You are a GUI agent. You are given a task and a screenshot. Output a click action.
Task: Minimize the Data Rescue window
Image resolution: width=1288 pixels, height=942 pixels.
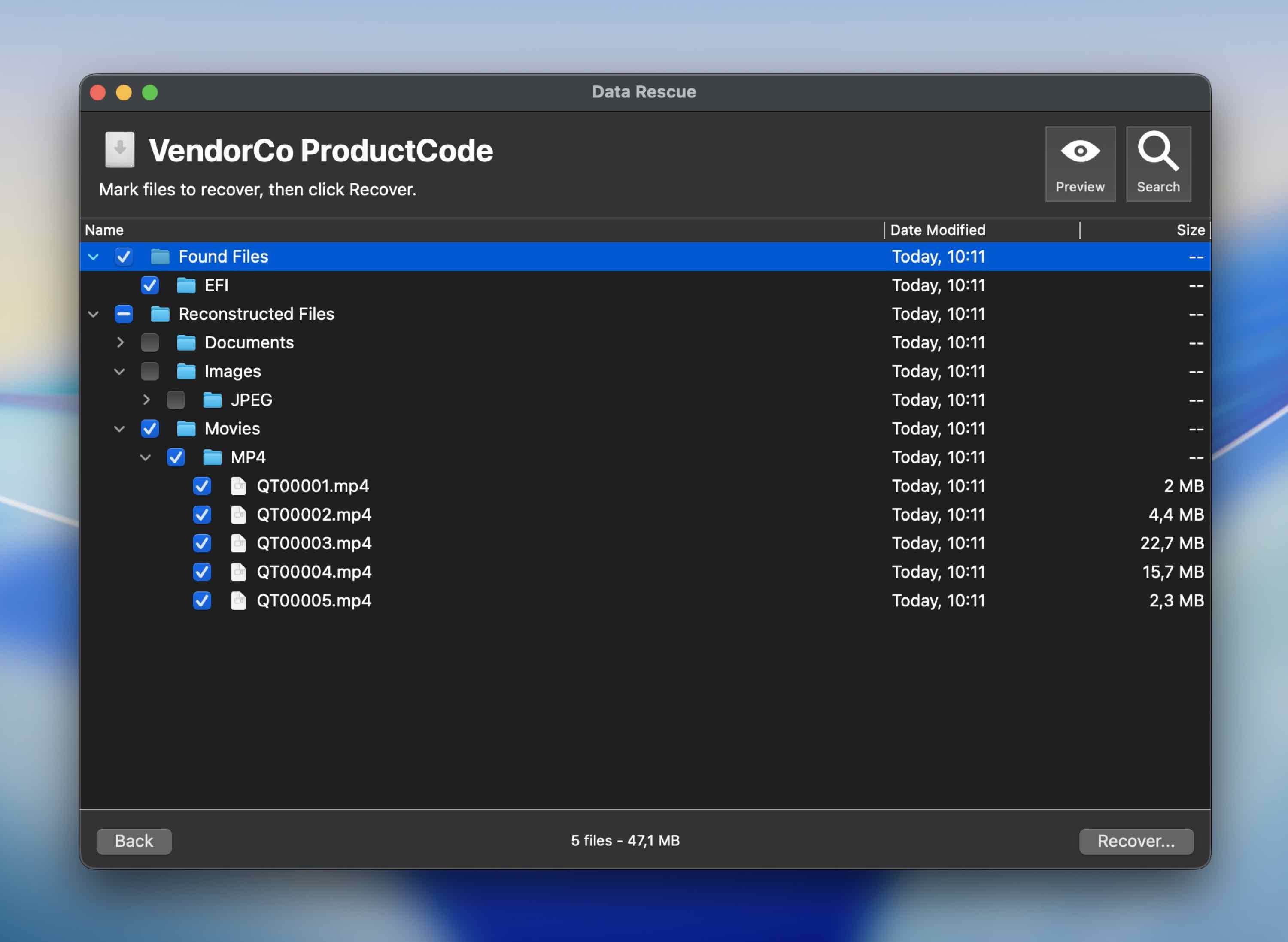[124, 92]
